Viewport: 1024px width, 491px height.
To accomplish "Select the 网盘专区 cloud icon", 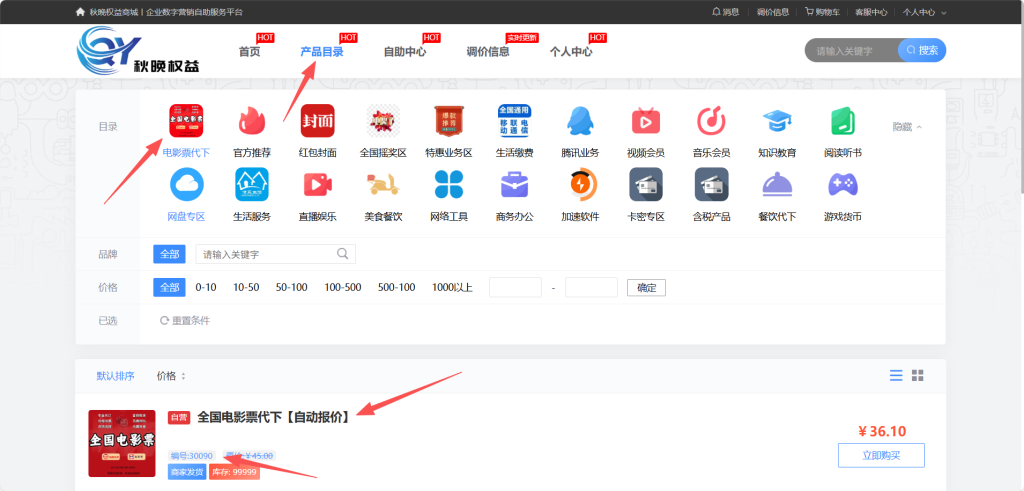I will [x=186, y=185].
